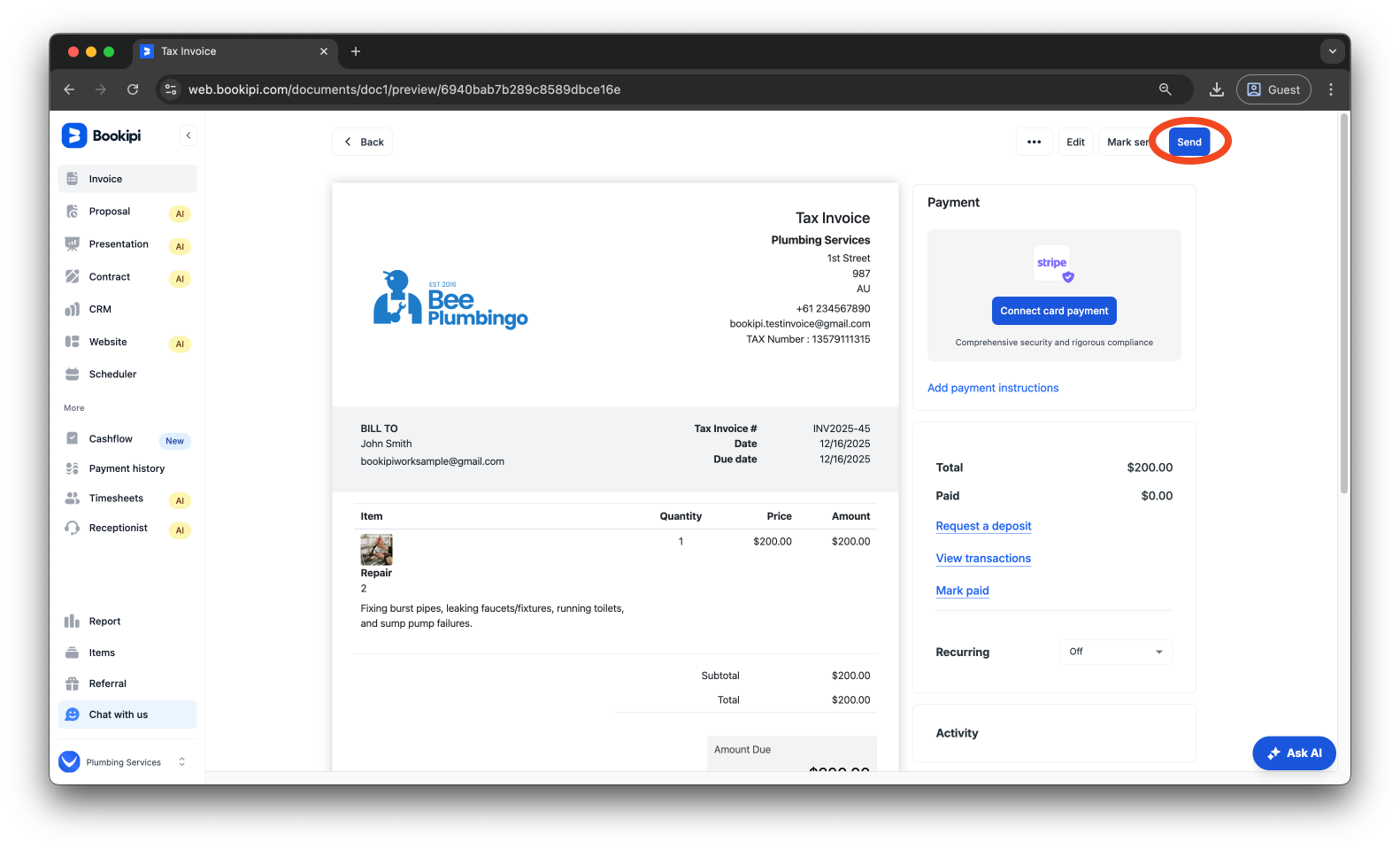Image resolution: width=1400 pixels, height=850 pixels.
Task: Open View transactions link
Action: [x=983, y=559]
